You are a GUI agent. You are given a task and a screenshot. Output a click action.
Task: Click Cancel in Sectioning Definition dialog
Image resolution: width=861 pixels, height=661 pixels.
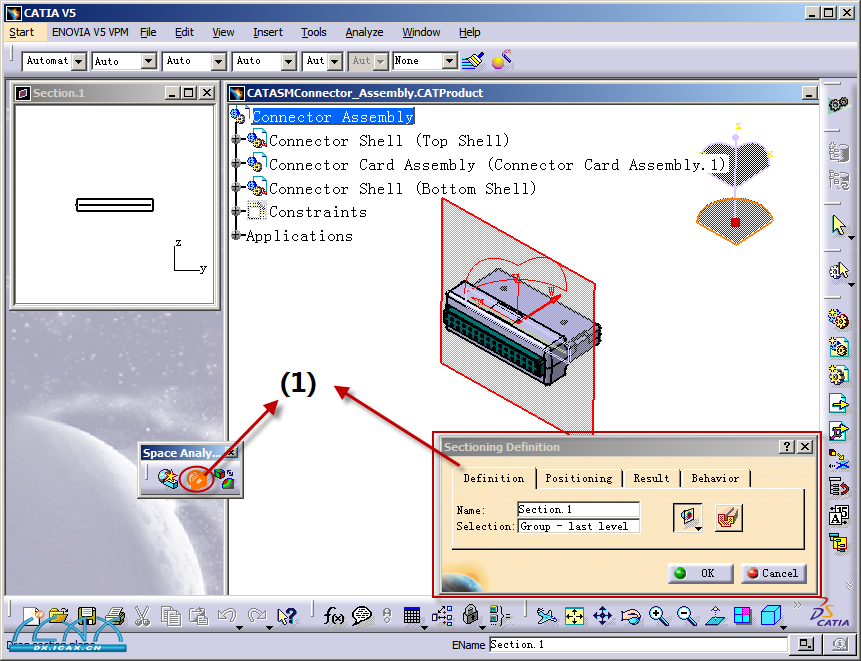(773, 573)
